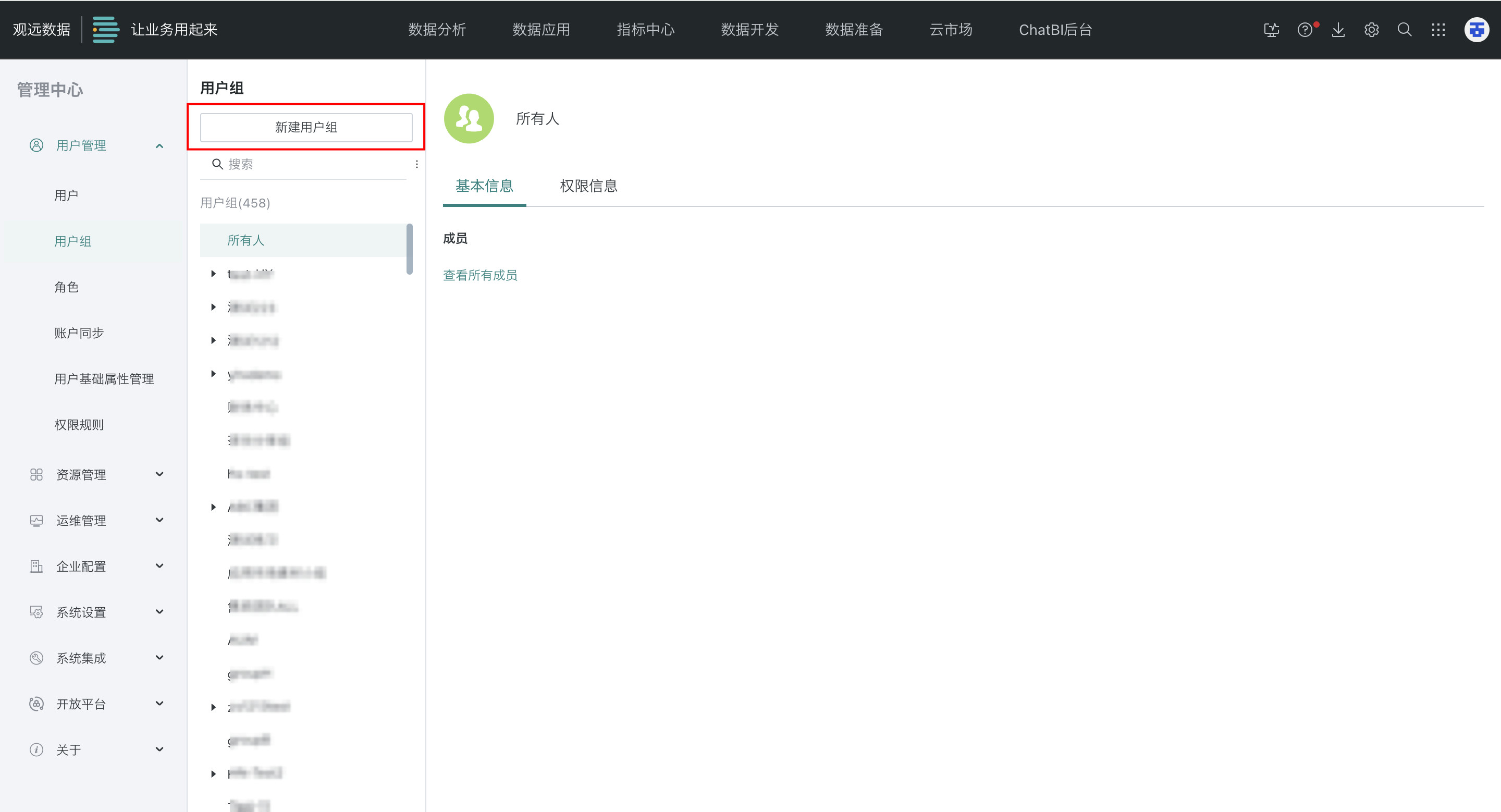Select 角色 in the sidebar
Image resolution: width=1501 pixels, height=812 pixels.
click(66, 287)
